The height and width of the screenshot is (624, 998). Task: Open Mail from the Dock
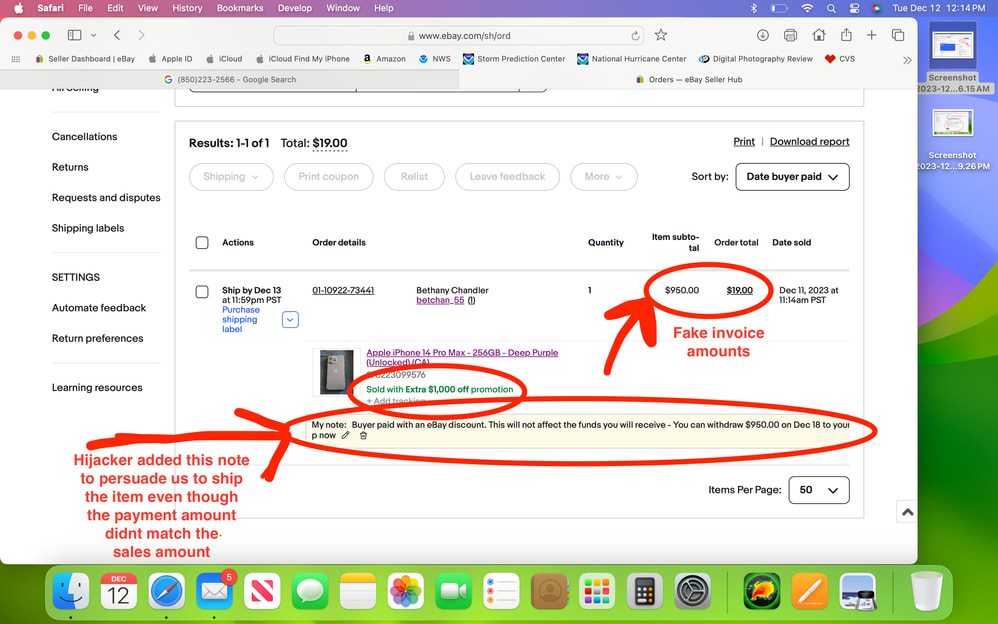(x=214, y=590)
